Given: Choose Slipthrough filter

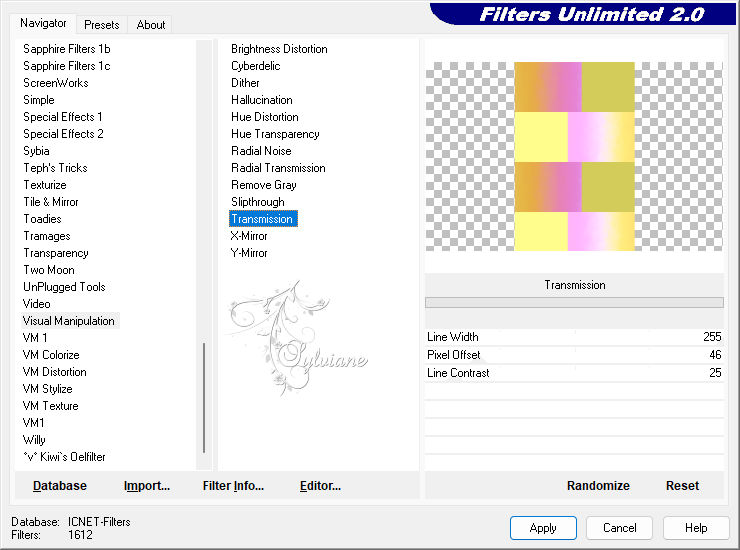Looking at the screenshot, I should [x=258, y=202].
